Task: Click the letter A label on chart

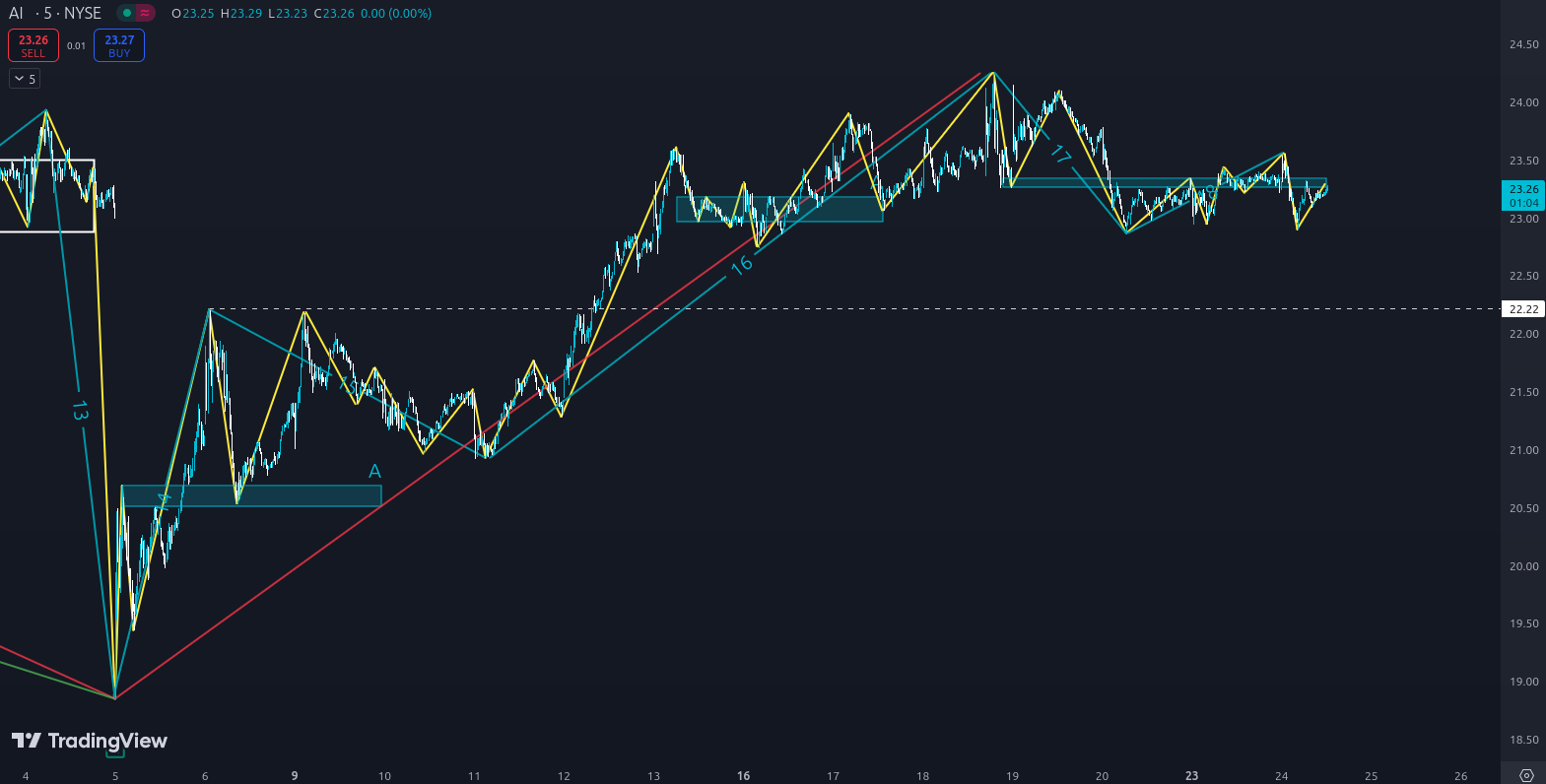Action: (374, 472)
